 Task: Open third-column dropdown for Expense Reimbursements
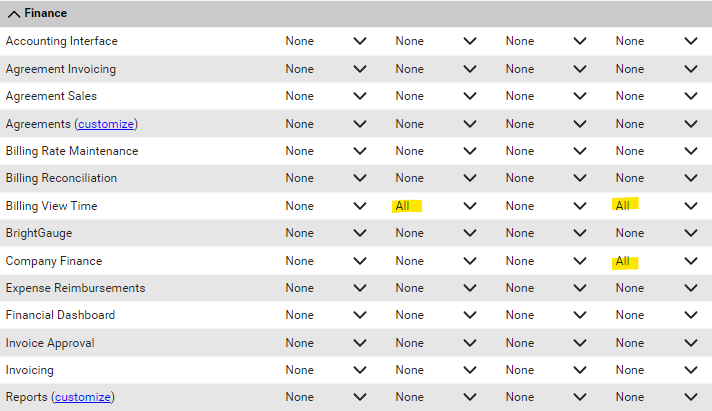click(x=546, y=288)
